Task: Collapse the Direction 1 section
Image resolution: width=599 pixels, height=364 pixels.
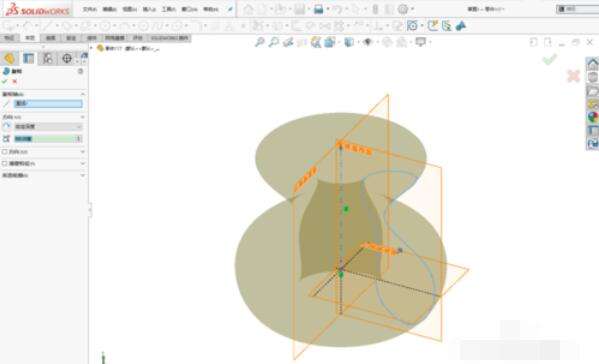Action: point(83,117)
